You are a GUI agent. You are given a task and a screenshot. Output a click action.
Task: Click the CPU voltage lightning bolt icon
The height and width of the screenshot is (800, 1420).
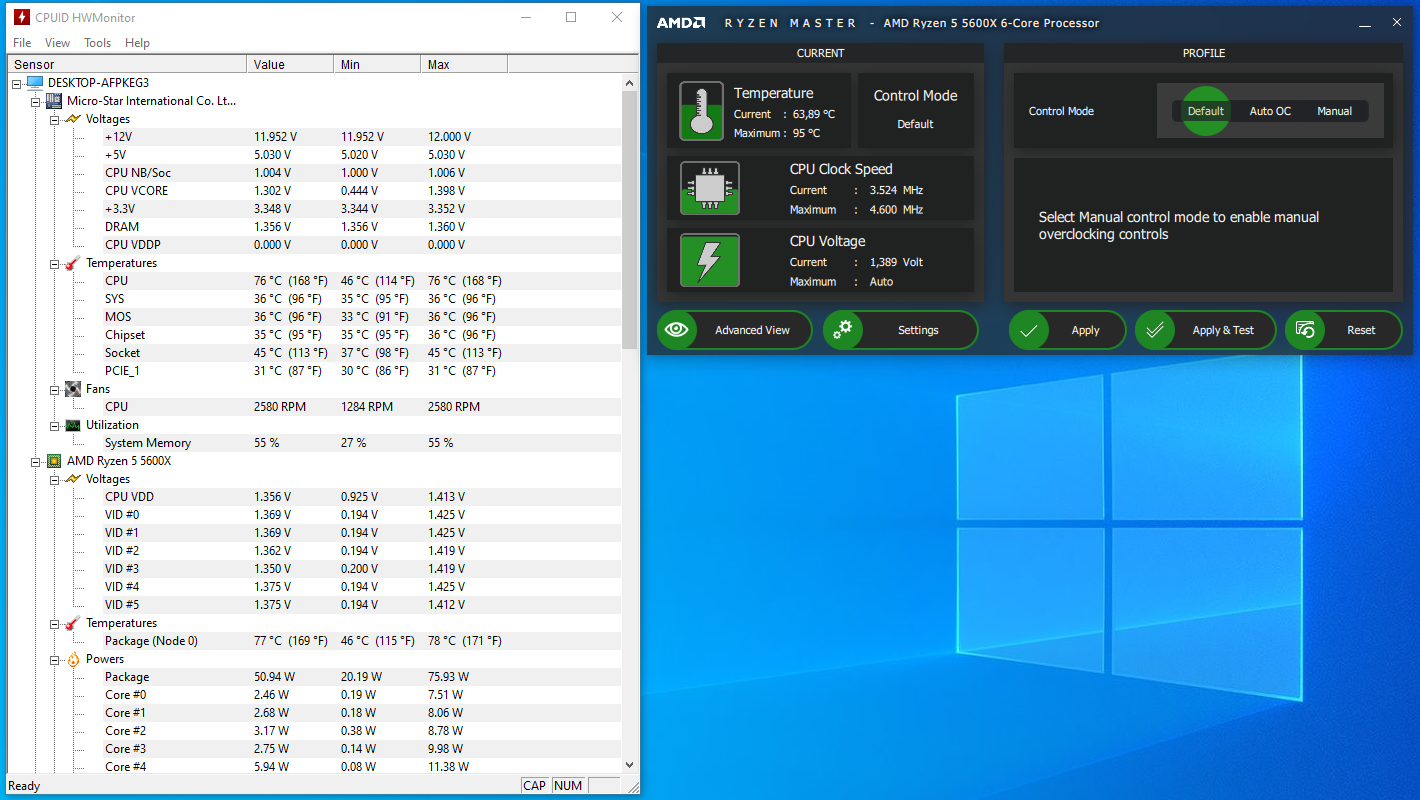tap(710, 260)
